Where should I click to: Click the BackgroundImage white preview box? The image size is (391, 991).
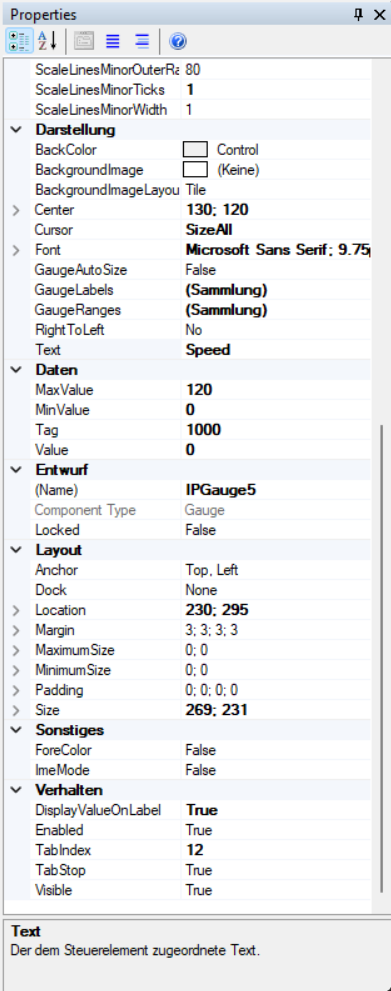tap(195, 170)
